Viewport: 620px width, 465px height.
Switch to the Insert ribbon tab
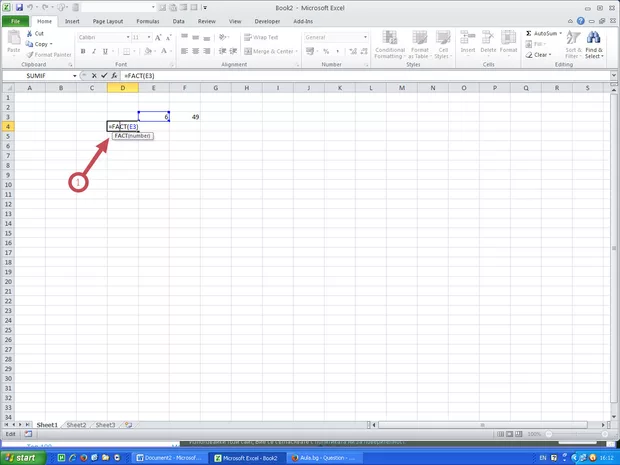[72, 21]
